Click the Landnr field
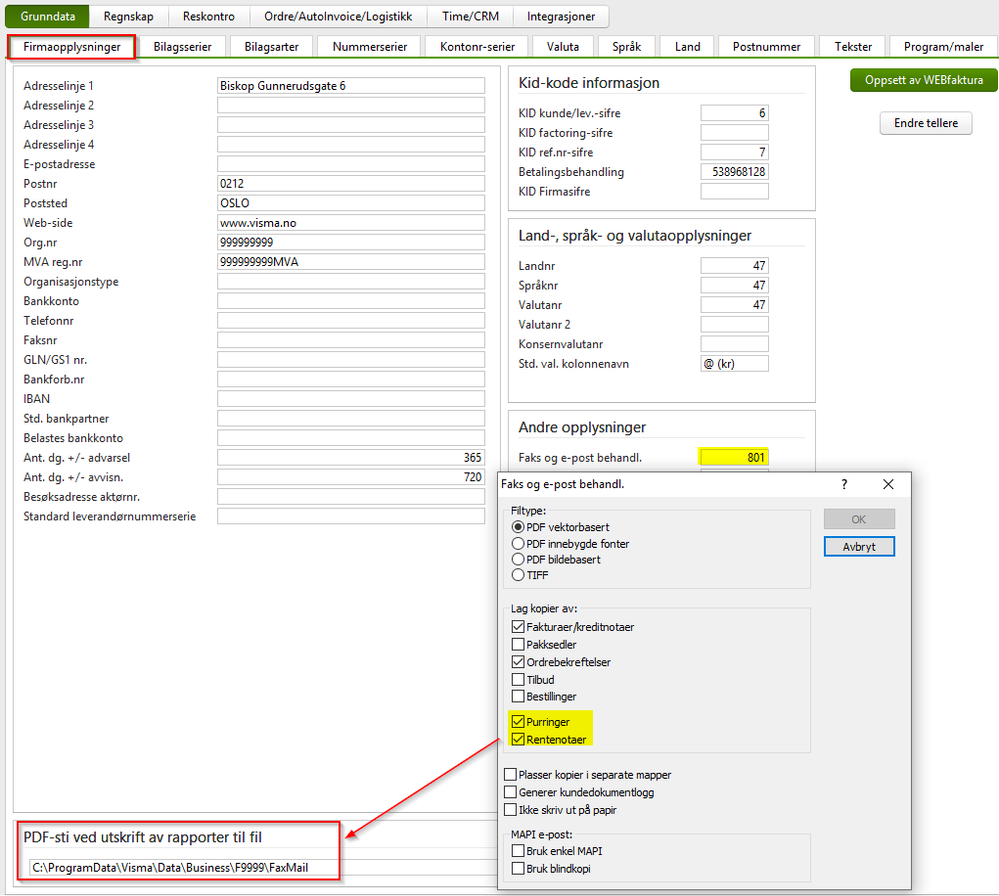This screenshot has height=896, width=999. click(735, 265)
